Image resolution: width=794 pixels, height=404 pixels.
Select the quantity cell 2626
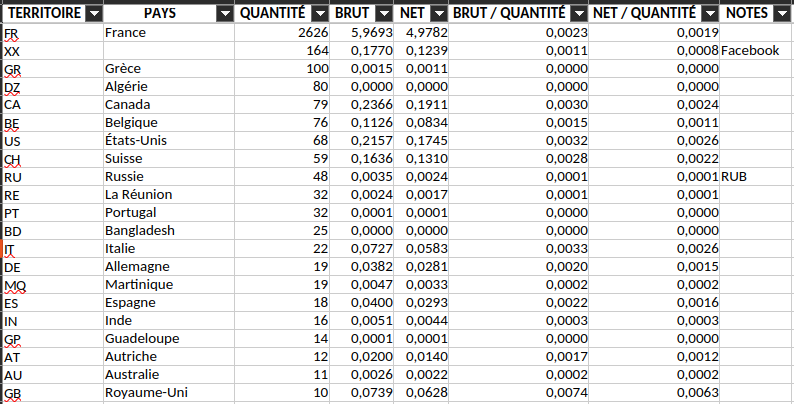click(x=282, y=33)
